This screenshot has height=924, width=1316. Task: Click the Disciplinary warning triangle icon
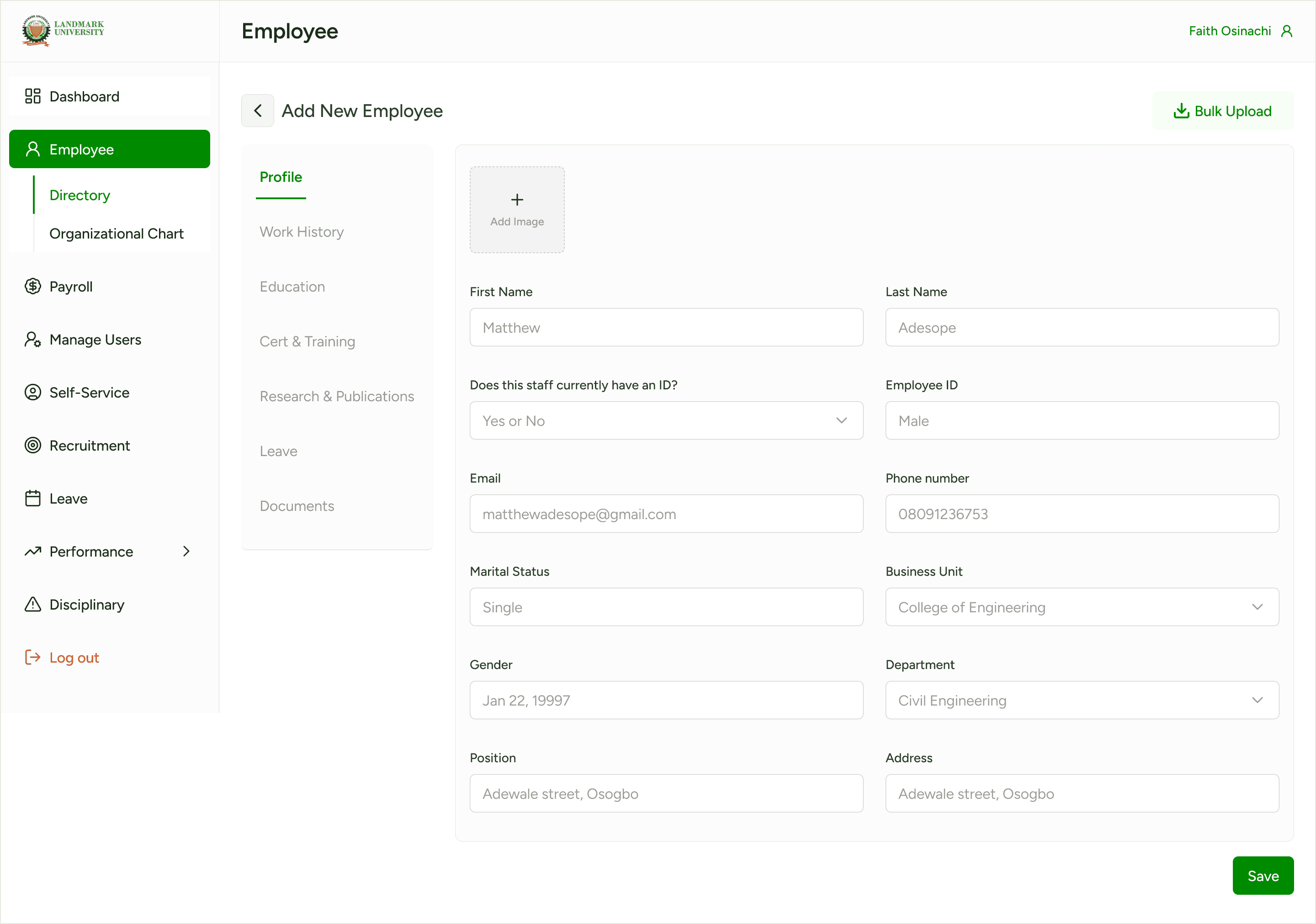tap(32, 604)
